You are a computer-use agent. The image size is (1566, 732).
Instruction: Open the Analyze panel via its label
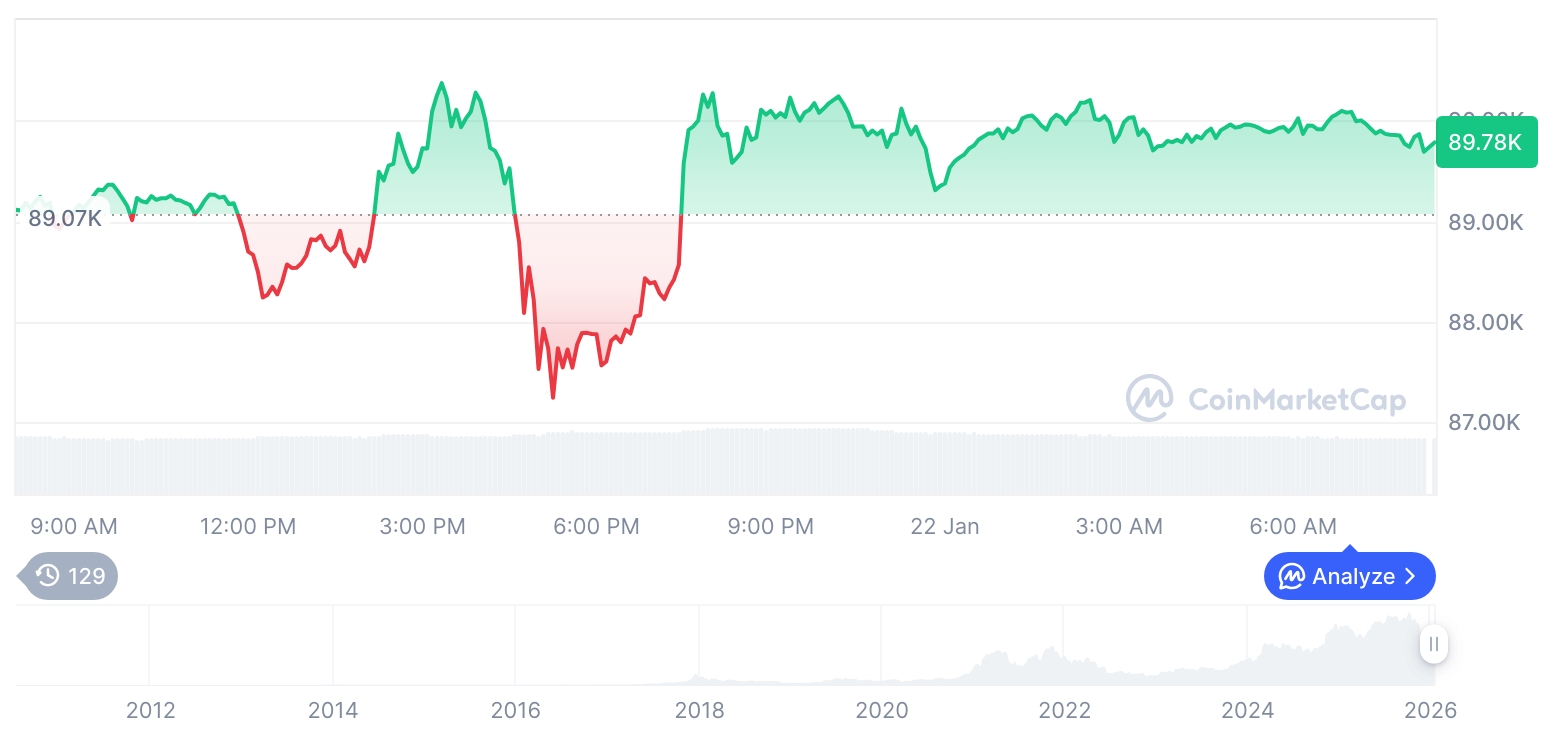pos(1353,577)
